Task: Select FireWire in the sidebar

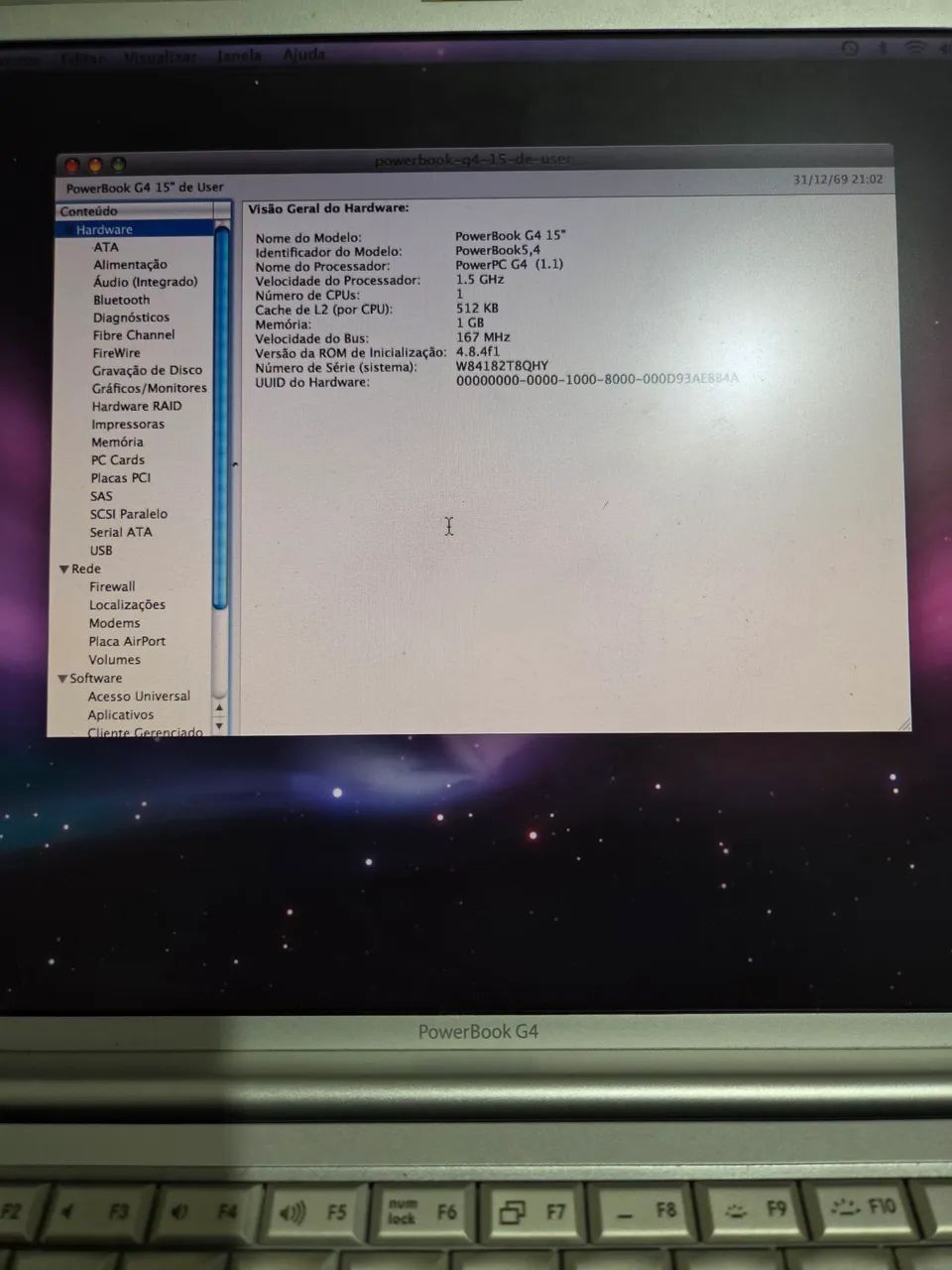Action: coord(116,353)
